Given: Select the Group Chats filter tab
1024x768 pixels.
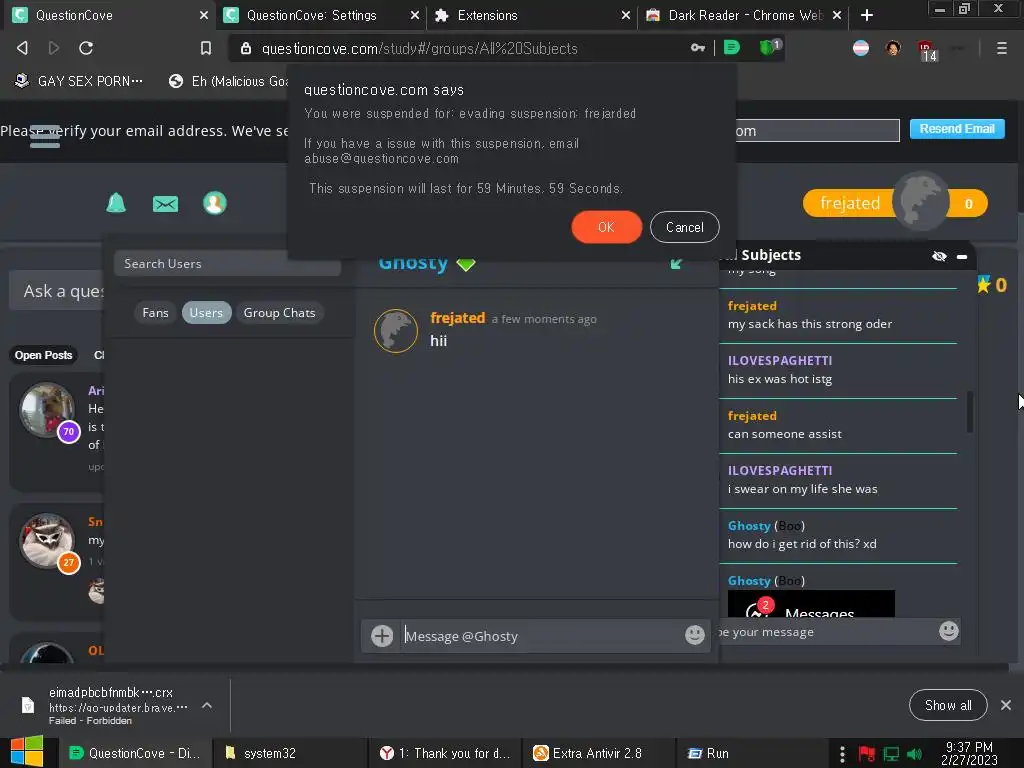Looking at the screenshot, I should point(280,313).
